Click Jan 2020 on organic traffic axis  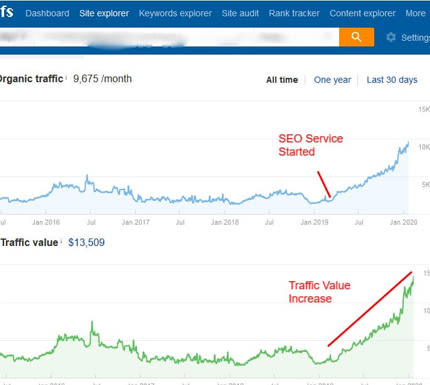point(404,222)
